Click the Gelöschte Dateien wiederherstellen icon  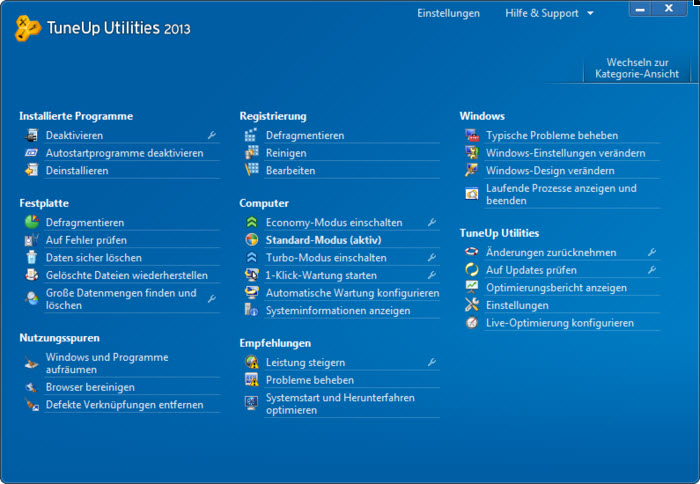[31, 275]
